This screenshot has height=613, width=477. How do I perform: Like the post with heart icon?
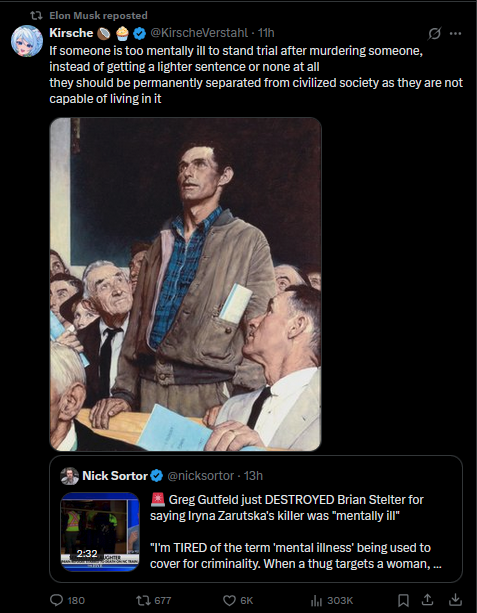[229, 600]
